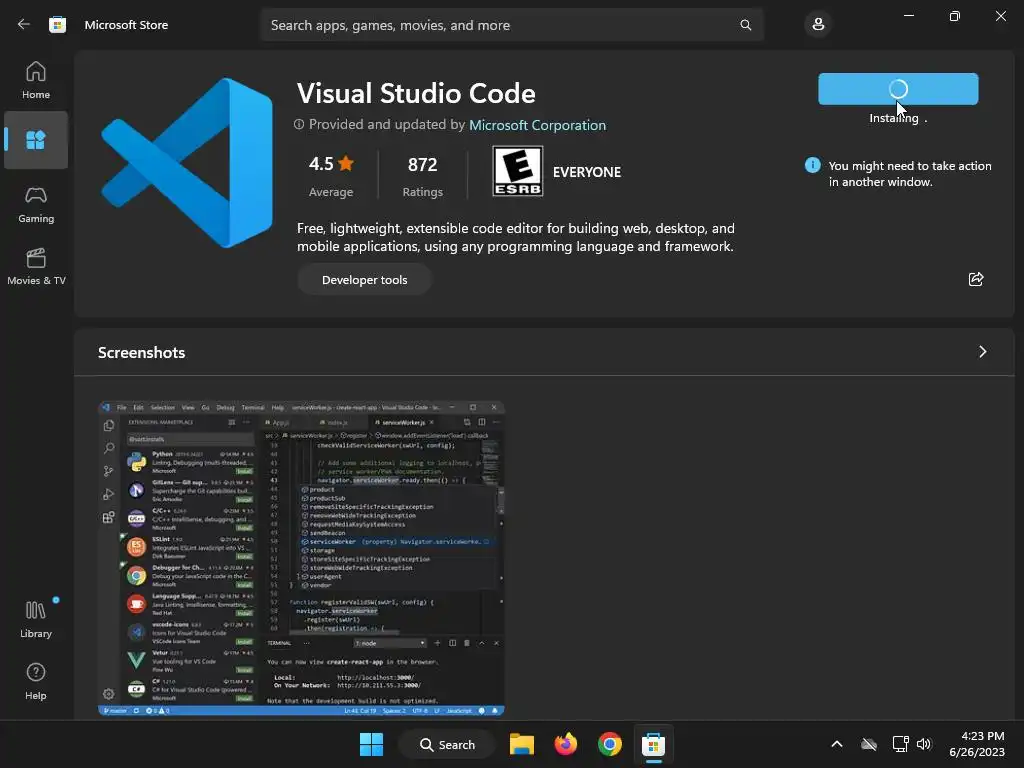The width and height of the screenshot is (1024, 768).
Task: Click the 872 Ratings count
Action: click(x=423, y=175)
